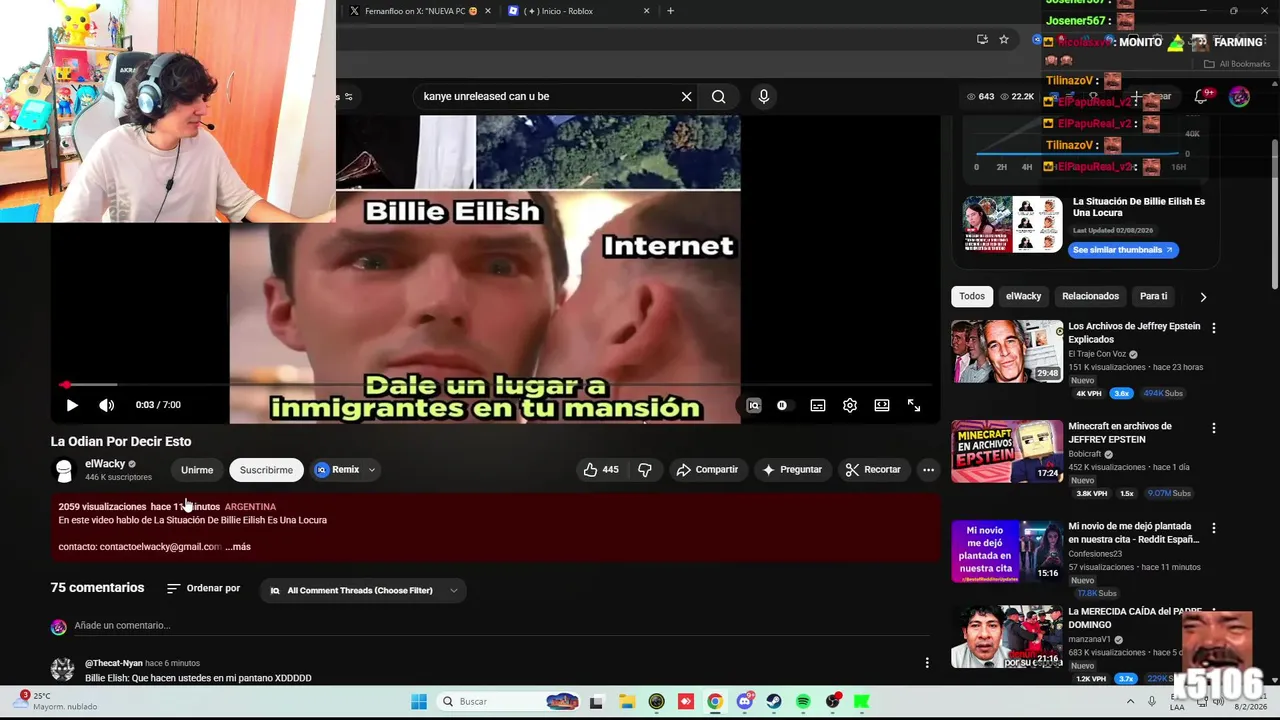Open more actions ellipsis below the video
The height and width of the screenshot is (720, 1280).
[928, 470]
